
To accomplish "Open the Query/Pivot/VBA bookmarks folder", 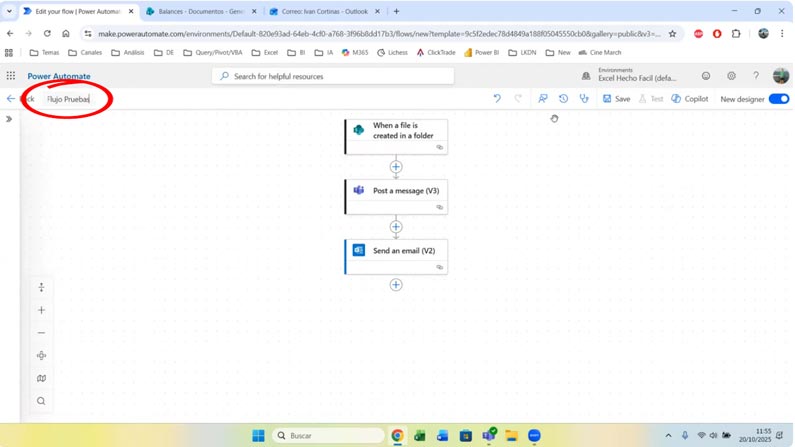I will click(x=213, y=52).
